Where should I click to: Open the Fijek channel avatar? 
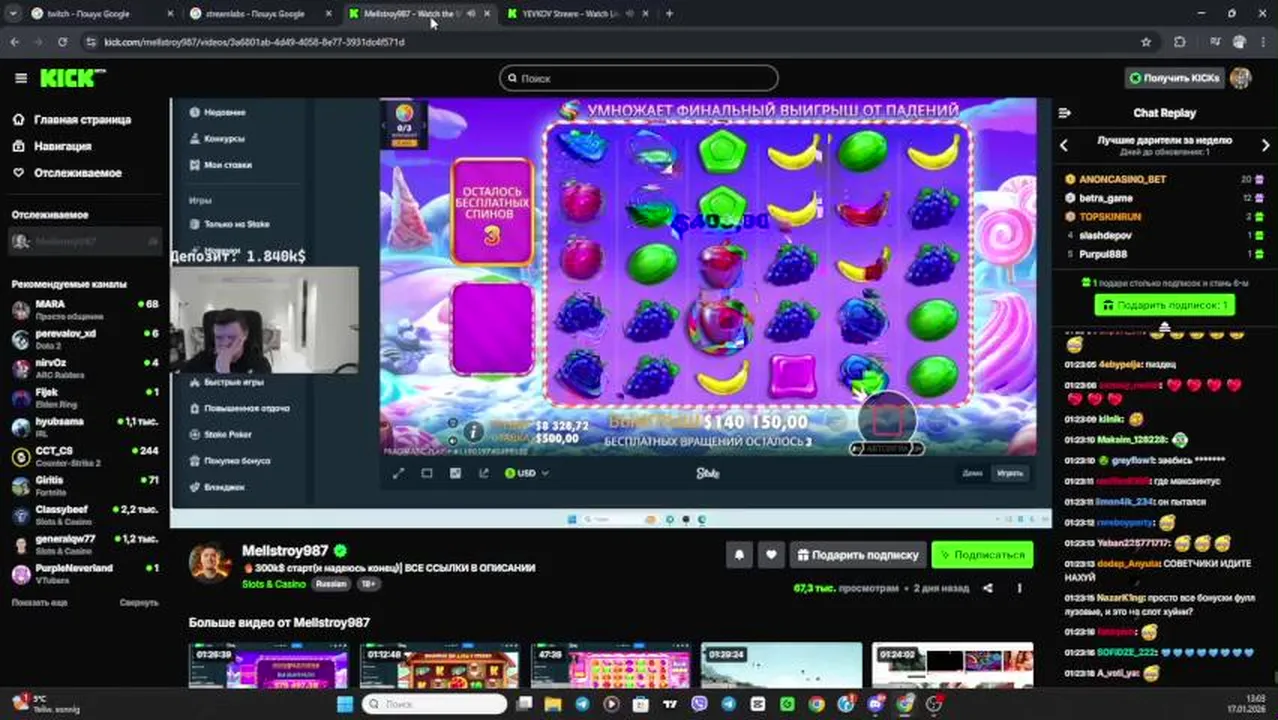click(20, 397)
